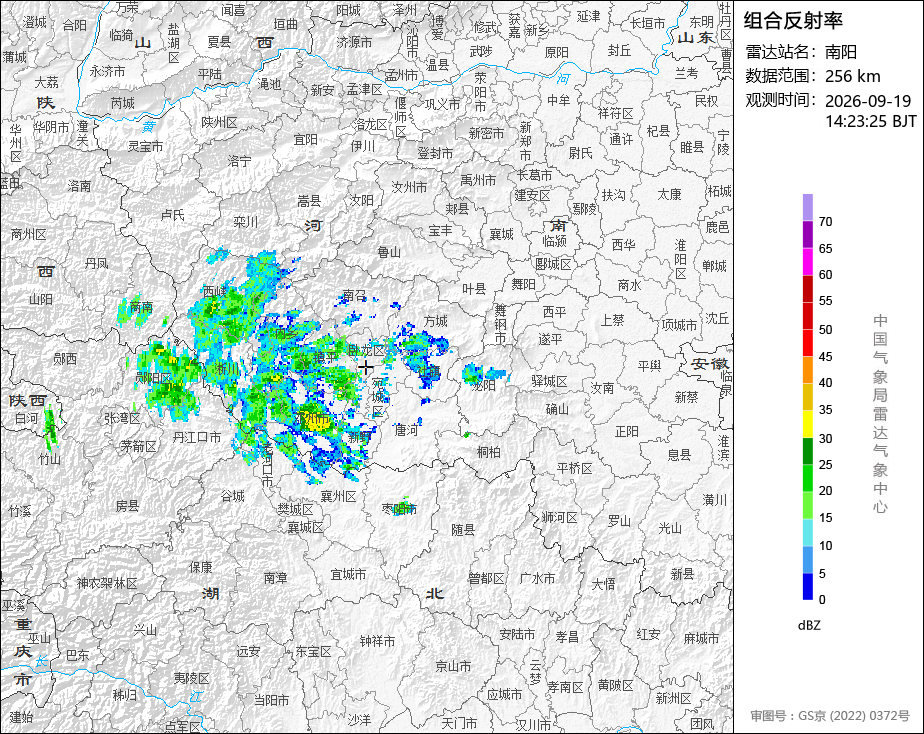
Task: Click the 济源市 city label
Action: pos(354,42)
